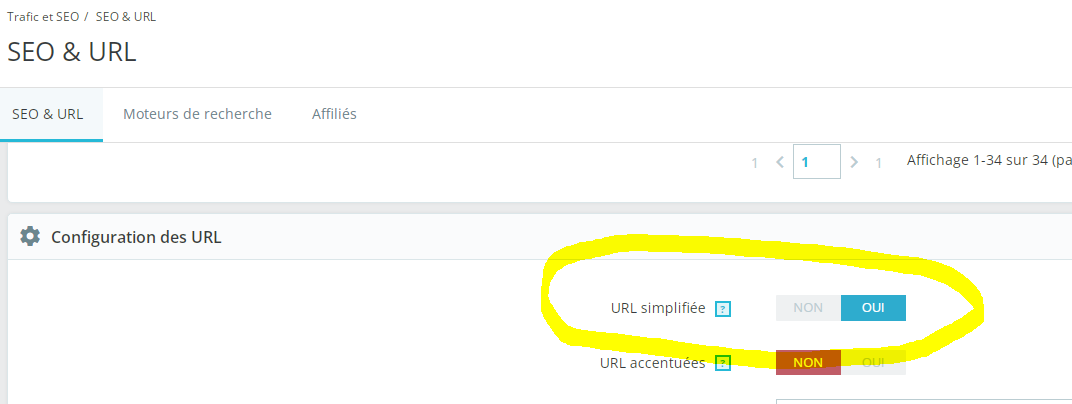
Task: Set URL simplifiée to NON
Action: (x=808, y=308)
